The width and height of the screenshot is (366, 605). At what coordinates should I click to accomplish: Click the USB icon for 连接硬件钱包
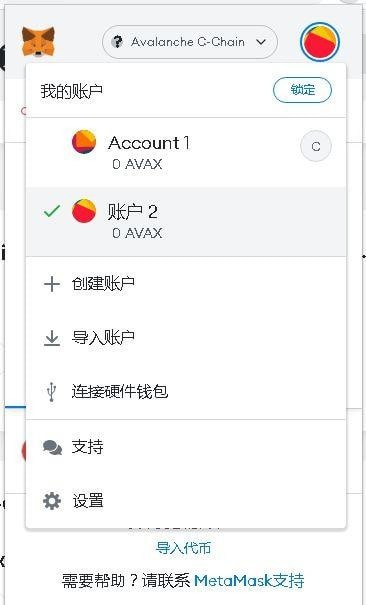click(x=52, y=392)
